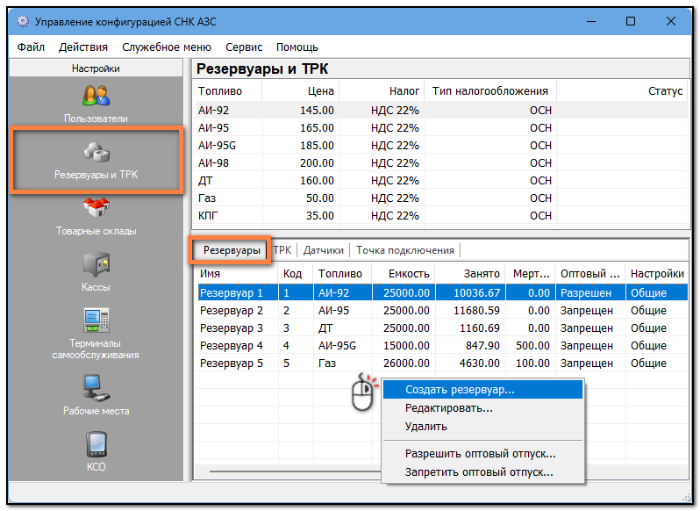Open the Кассы safe icon
700x511 pixels.
pos(96,271)
